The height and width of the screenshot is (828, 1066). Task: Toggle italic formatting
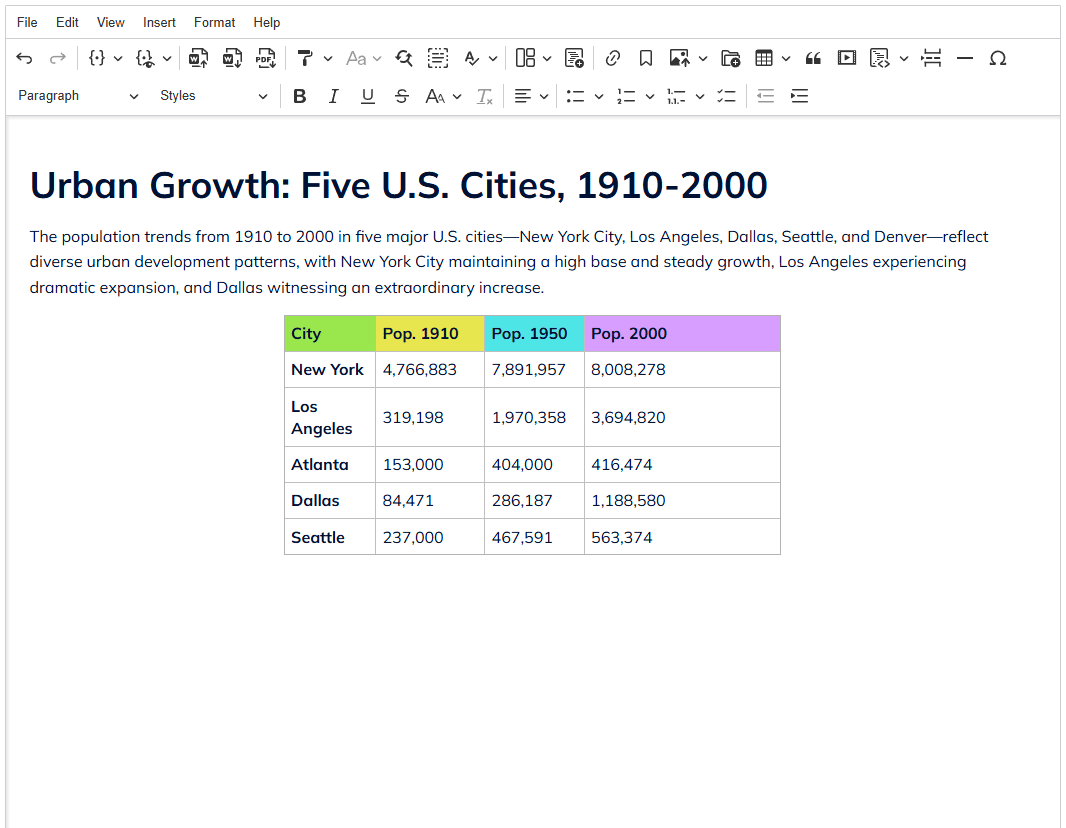pyautogui.click(x=334, y=96)
